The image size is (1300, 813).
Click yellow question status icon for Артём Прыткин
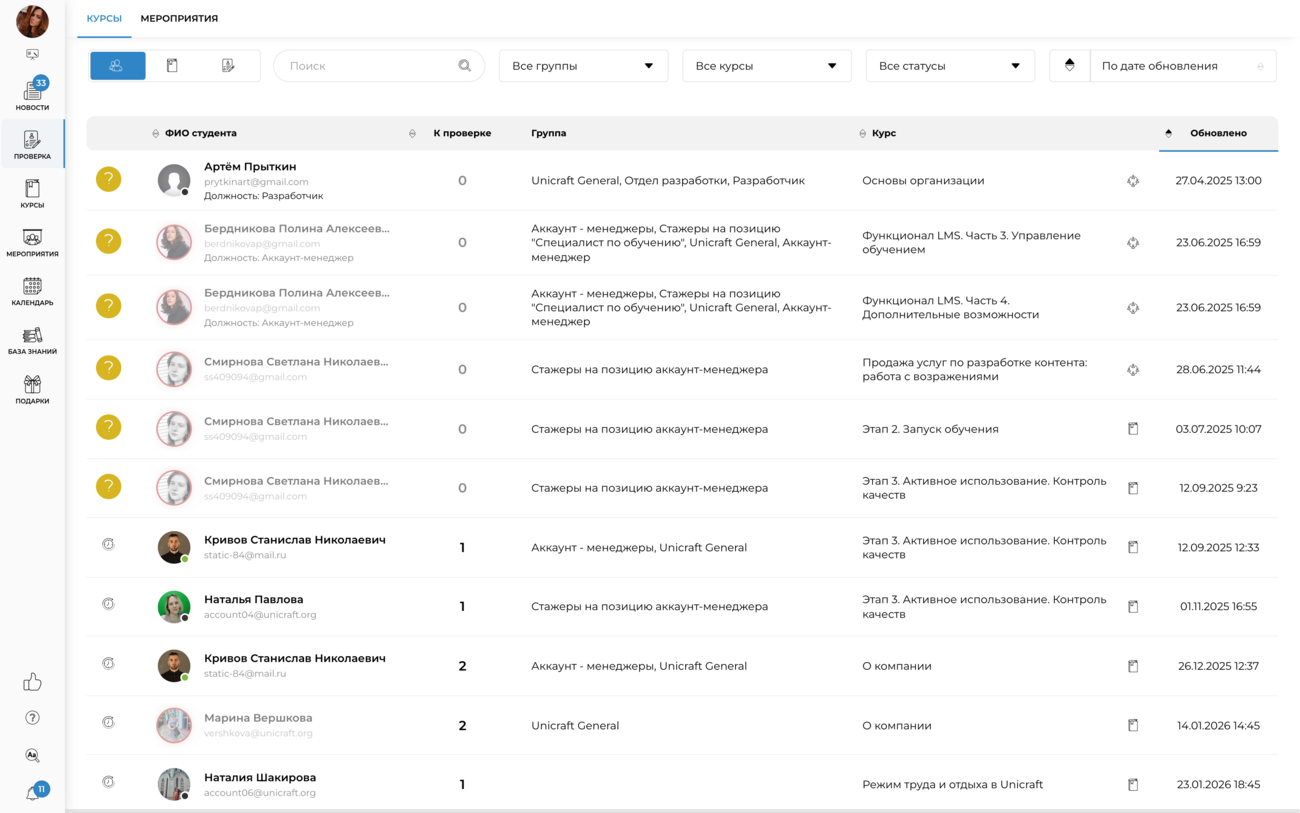tap(108, 179)
